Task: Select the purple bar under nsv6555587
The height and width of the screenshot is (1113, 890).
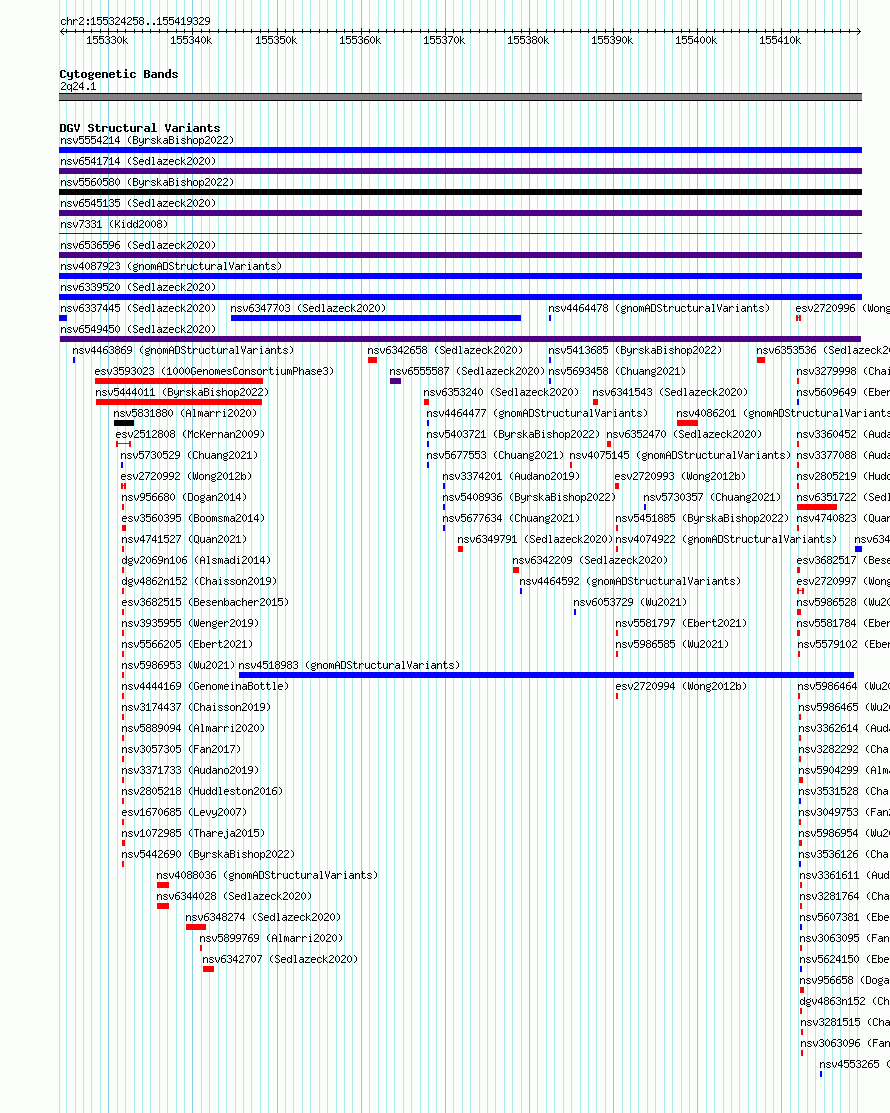Action: click(395, 381)
